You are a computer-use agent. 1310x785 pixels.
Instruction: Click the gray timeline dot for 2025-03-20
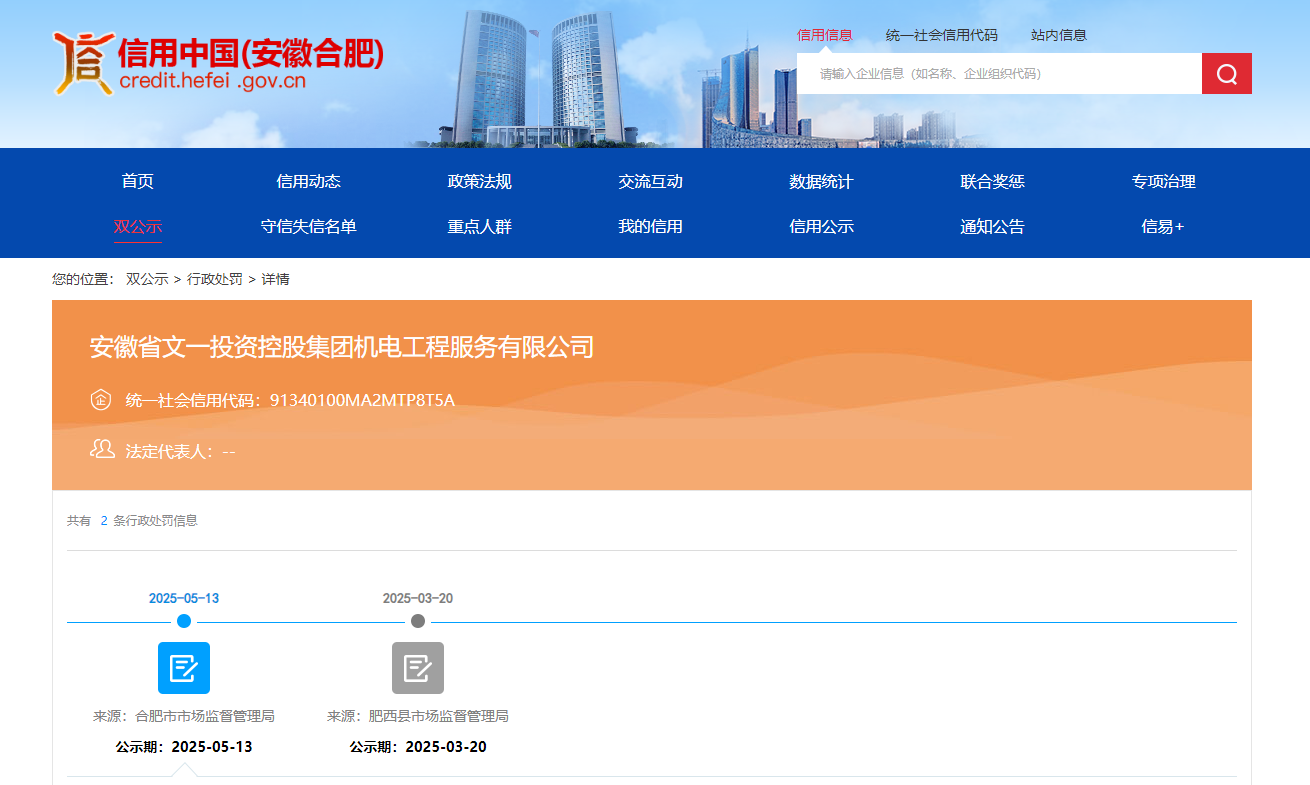[418, 621]
